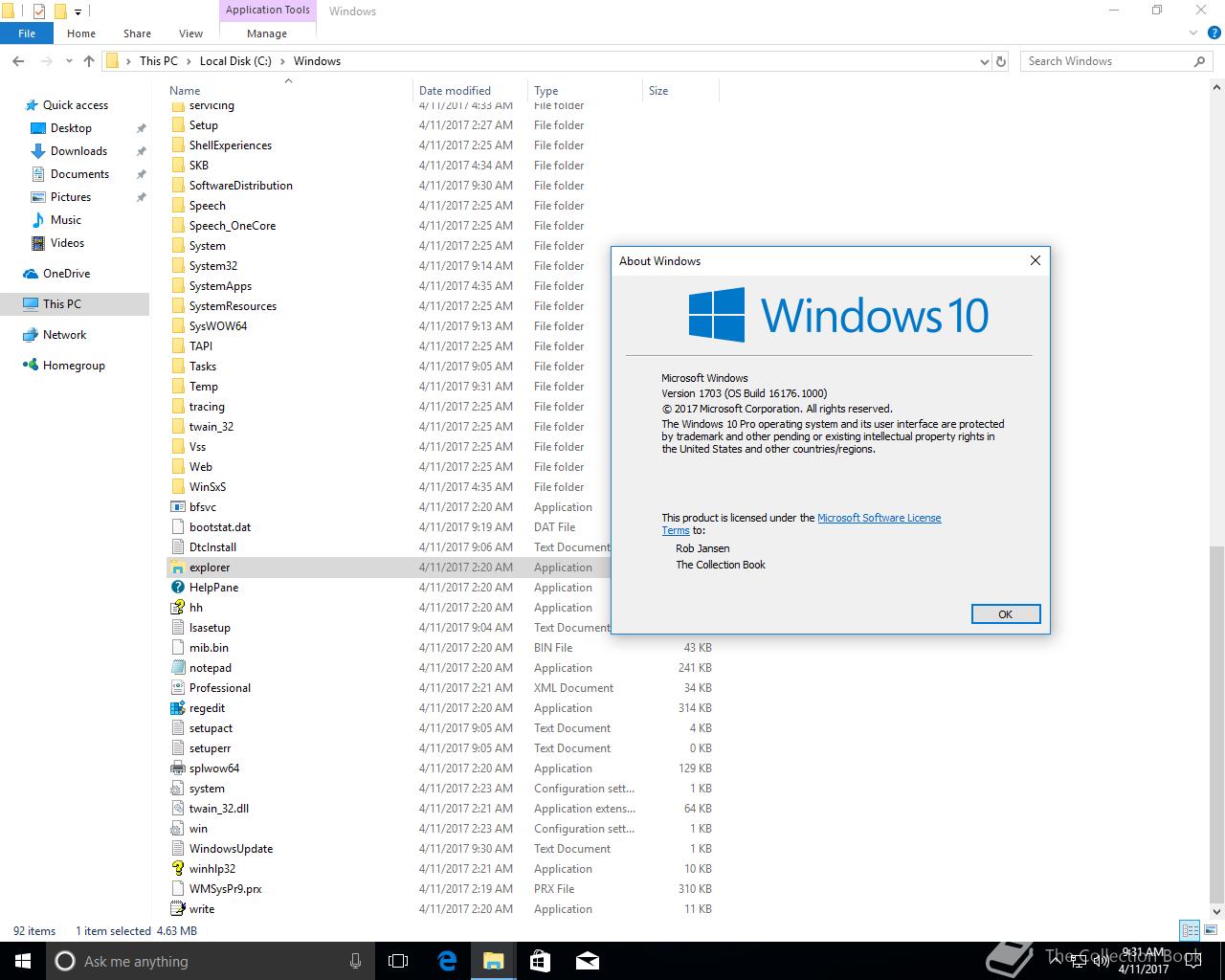Click OK in About Windows dialog
1225x980 pixels.
[1005, 614]
